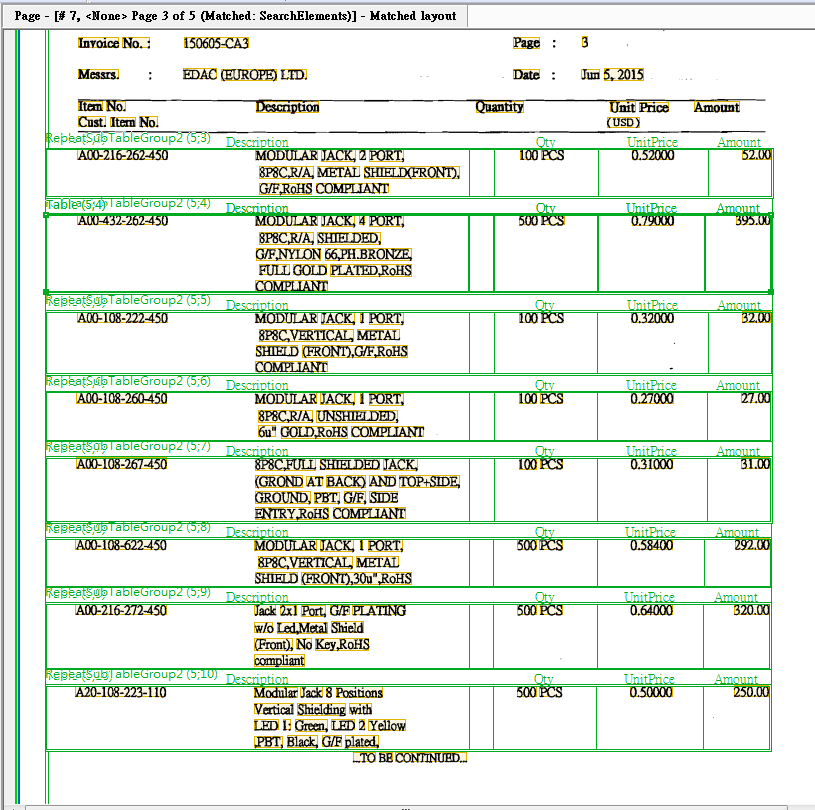The height and width of the screenshot is (810, 815).
Task: Click the RepeatSubTableGroup2 (5;9) label
Action: 128,592
